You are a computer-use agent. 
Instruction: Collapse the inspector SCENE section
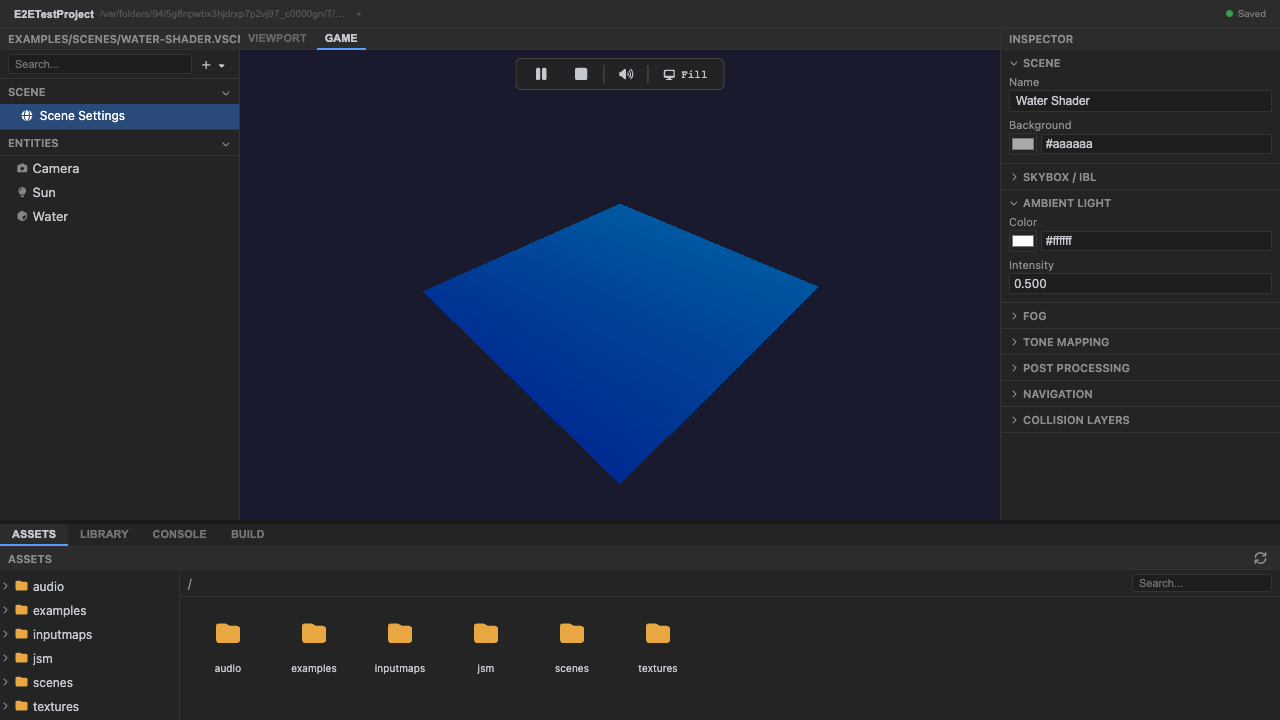1015,63
